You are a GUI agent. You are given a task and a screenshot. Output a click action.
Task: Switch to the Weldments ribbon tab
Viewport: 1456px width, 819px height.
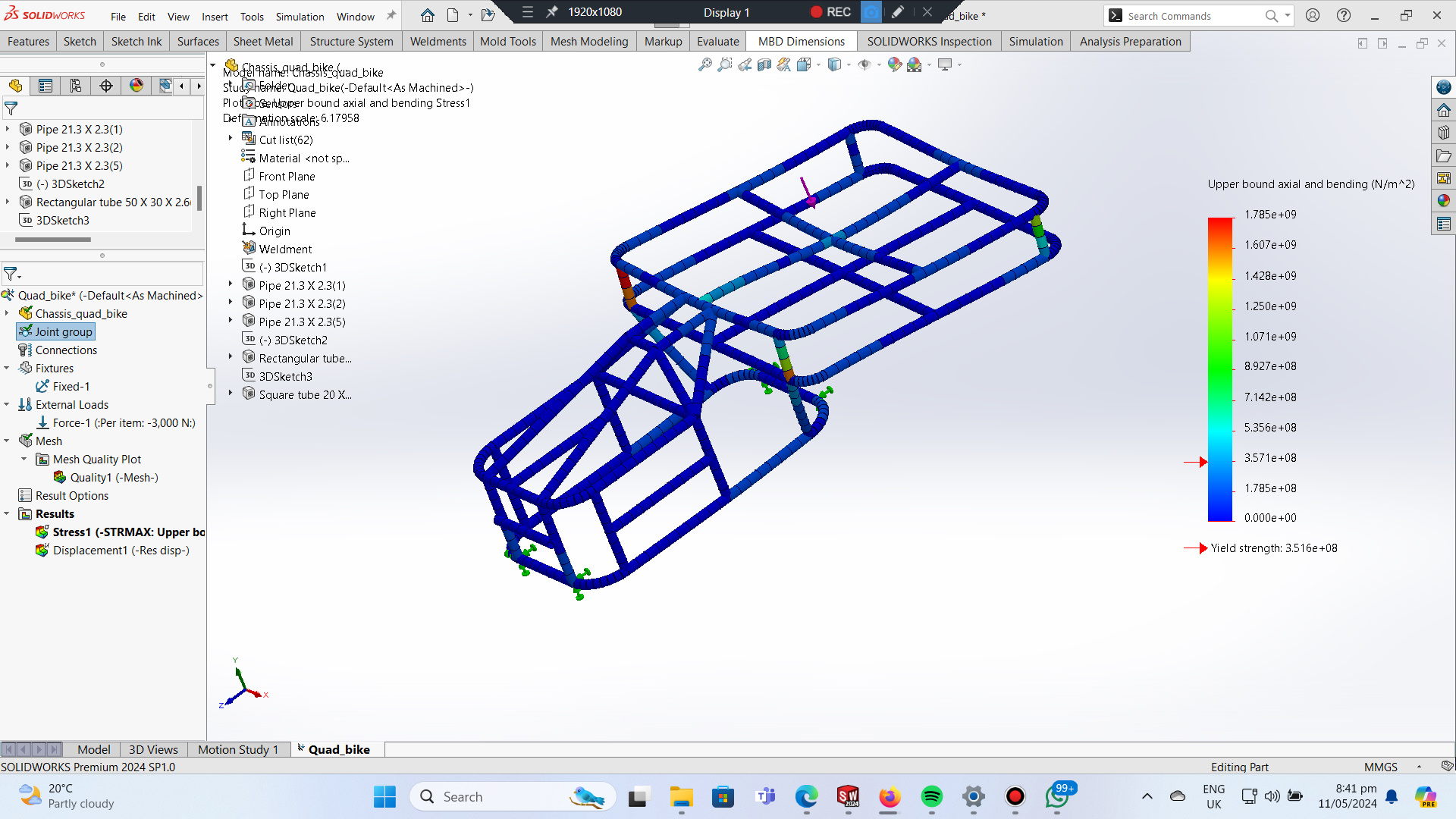point(438,42)
